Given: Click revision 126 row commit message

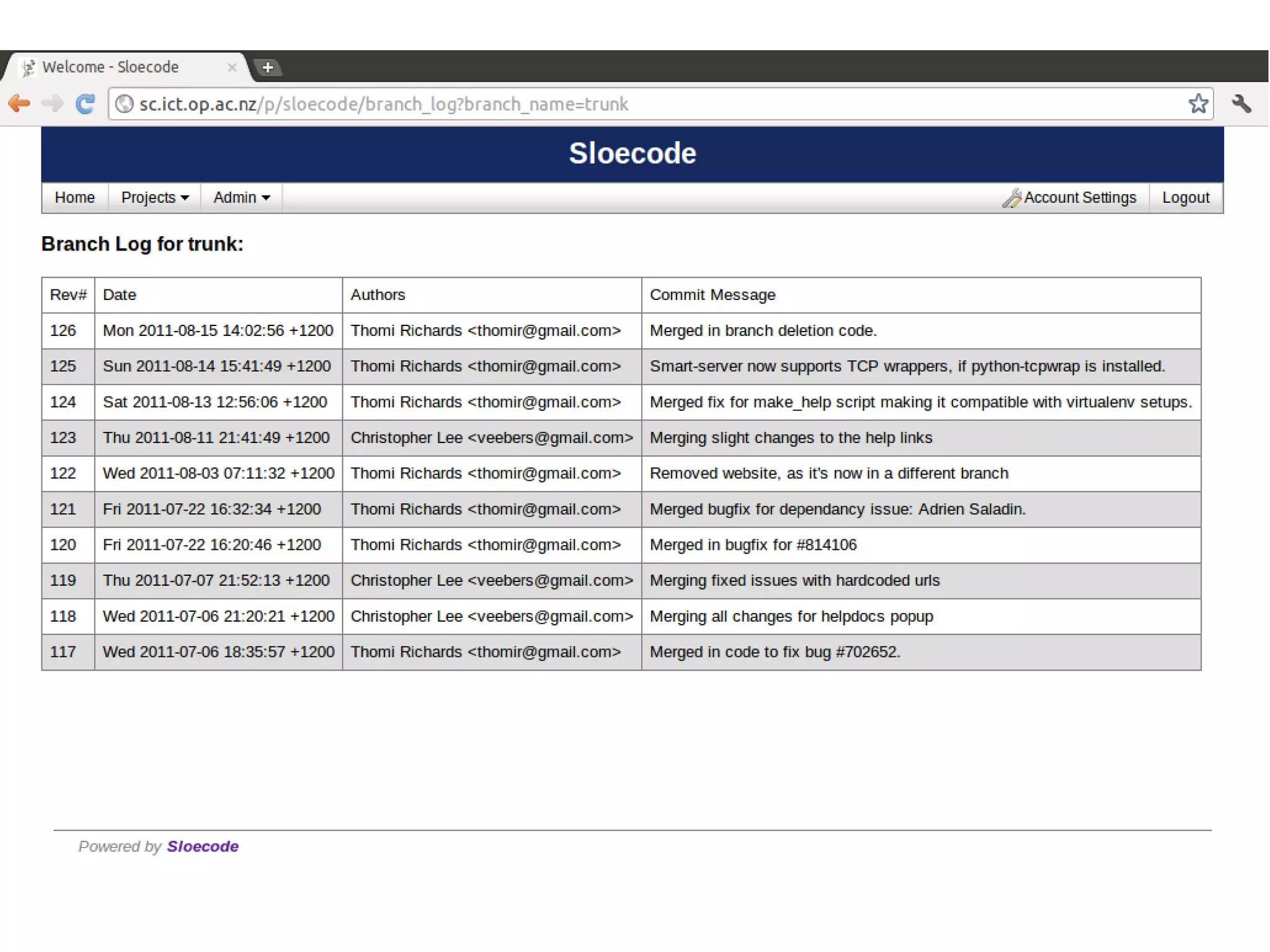Looking at the screenshot, I should click(x=763, y=330).
